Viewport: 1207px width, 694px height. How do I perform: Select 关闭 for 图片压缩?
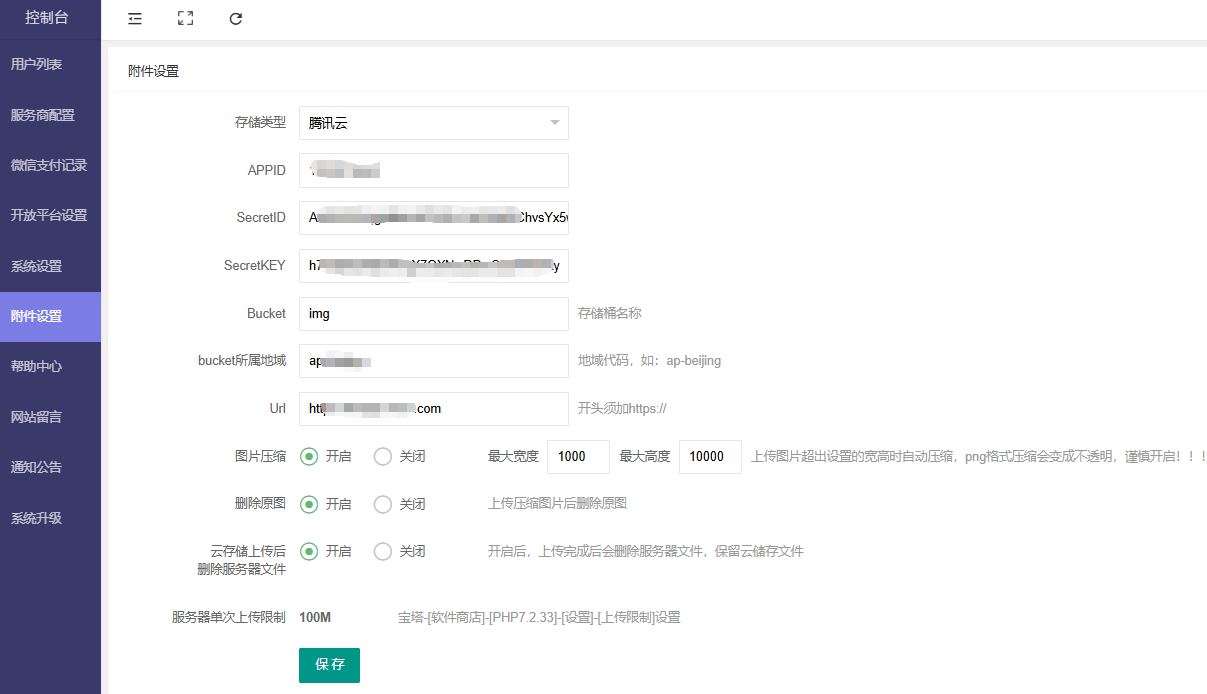point(383,456)
